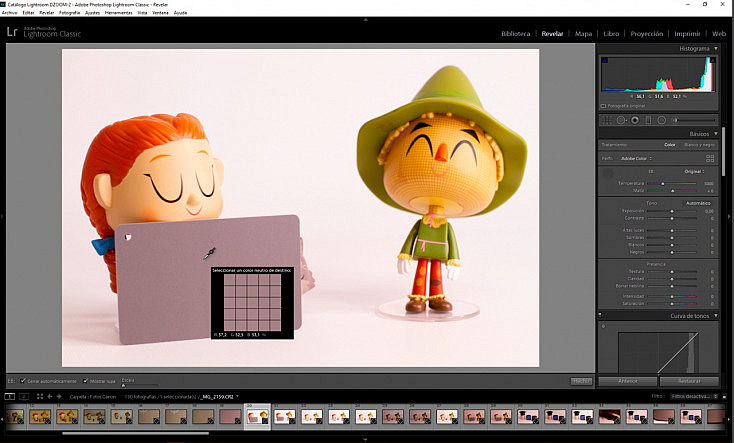
Task: Click the Matiz slider
Action: pos(672,191)
